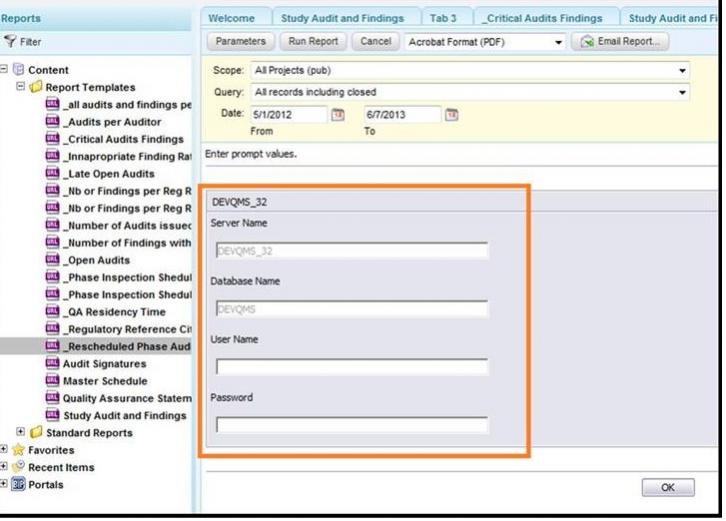Click the Filter funnel icon
This screenshot has width=726, height=521.
[x=10, y=42]
